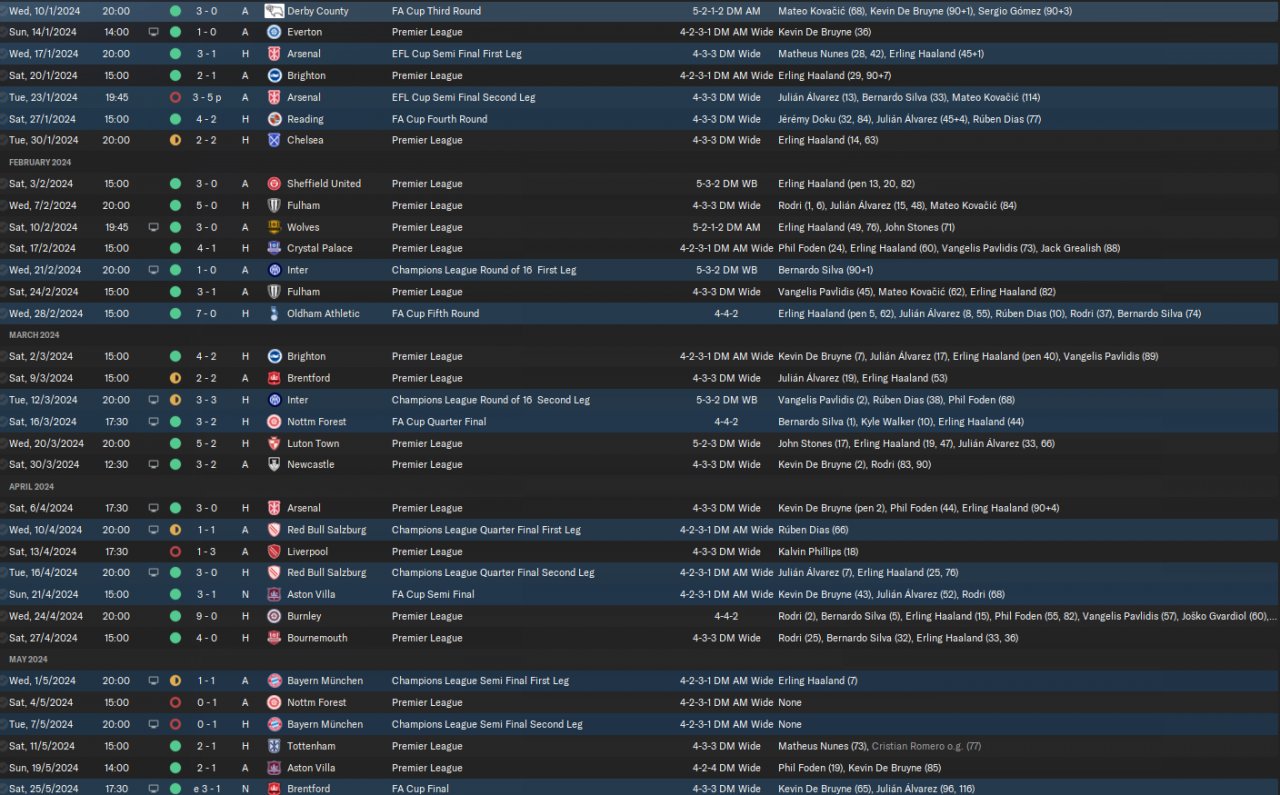Click the FA Cup Fifth Round competition text
The width and height of the screenshot is (1280, 795).
pyautogui.click(x=435, y=313)
